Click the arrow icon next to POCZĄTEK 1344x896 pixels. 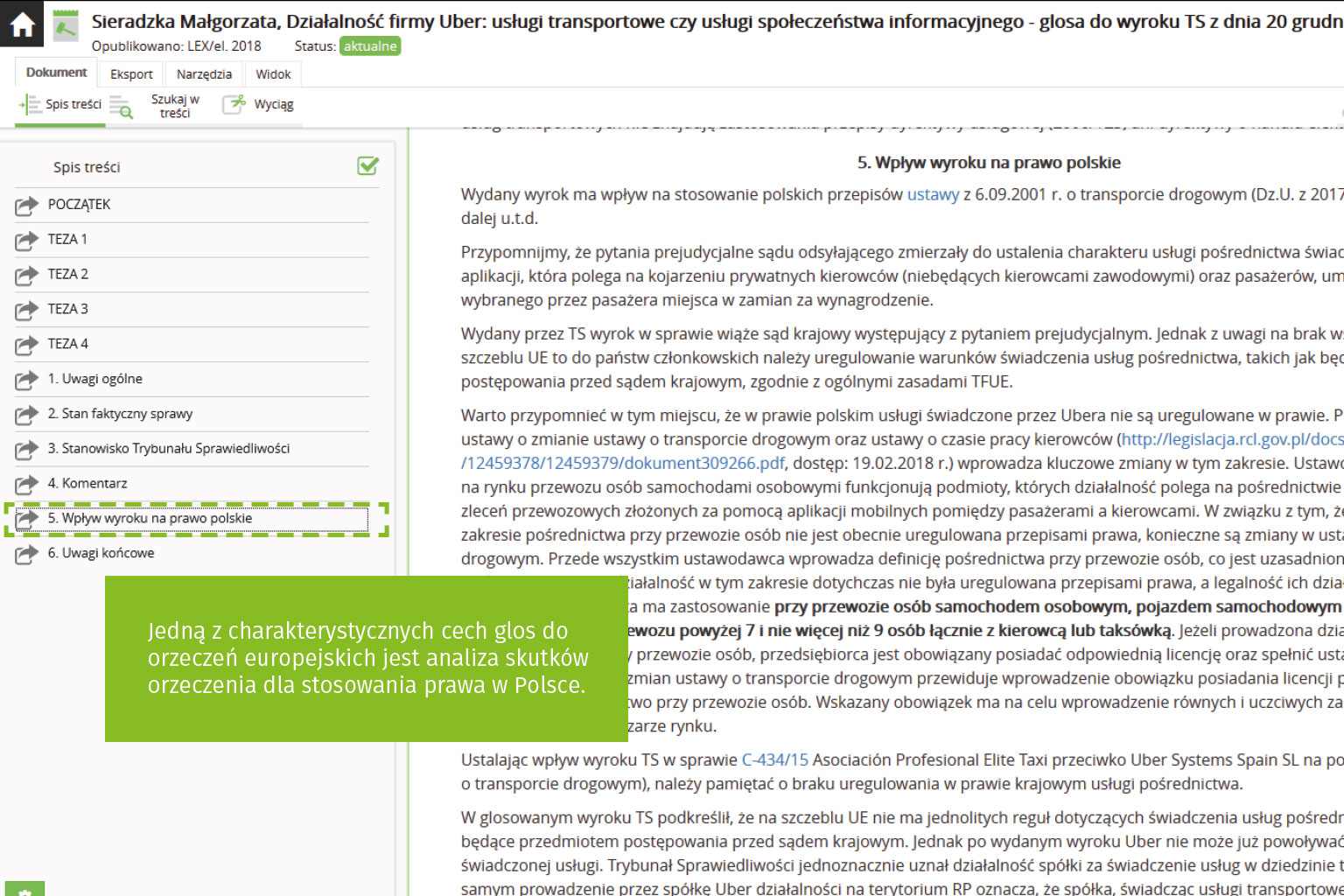point(27,205)
